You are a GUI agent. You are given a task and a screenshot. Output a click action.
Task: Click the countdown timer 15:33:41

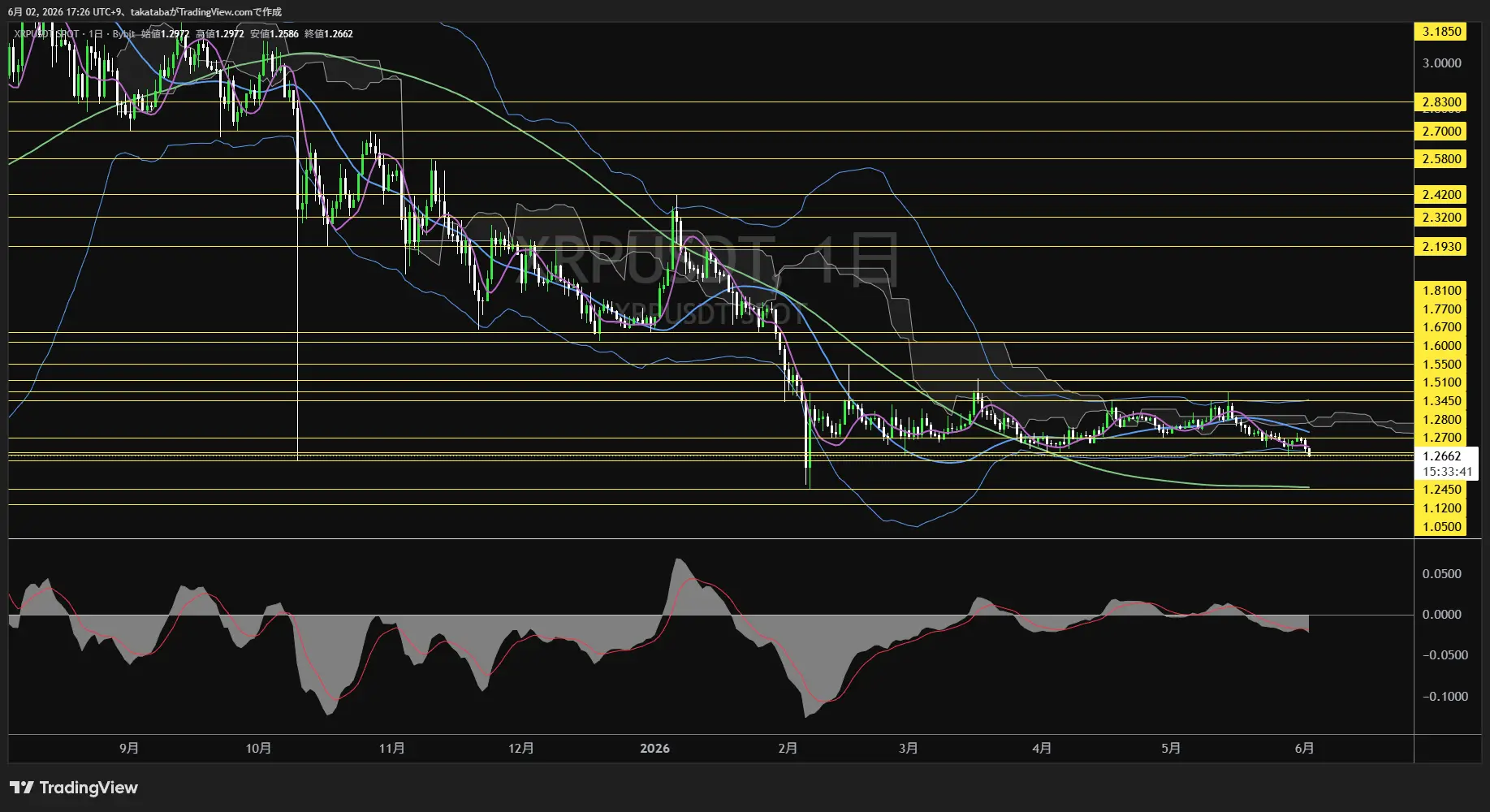click(1446, 472)
